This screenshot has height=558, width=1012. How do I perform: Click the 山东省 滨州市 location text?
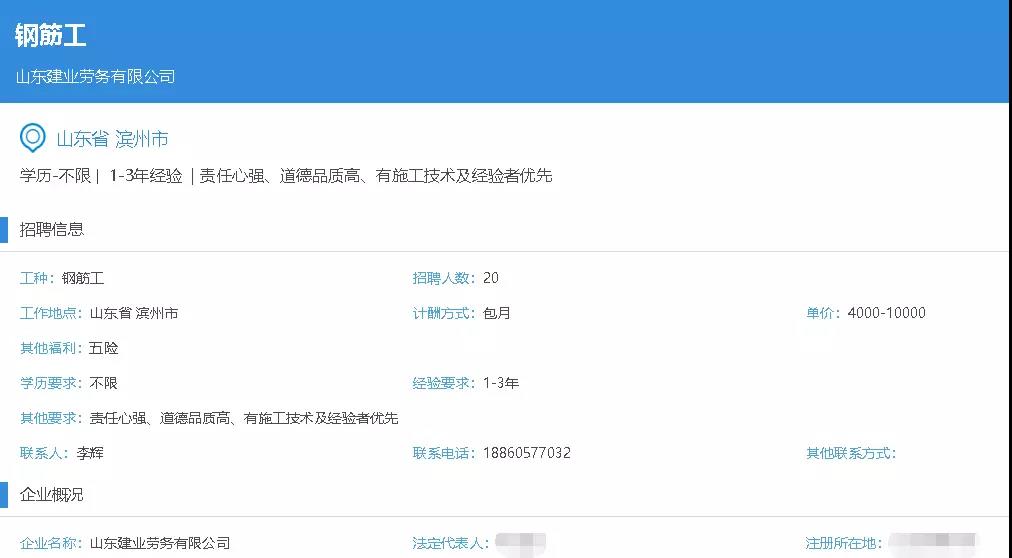pos(112,139)
